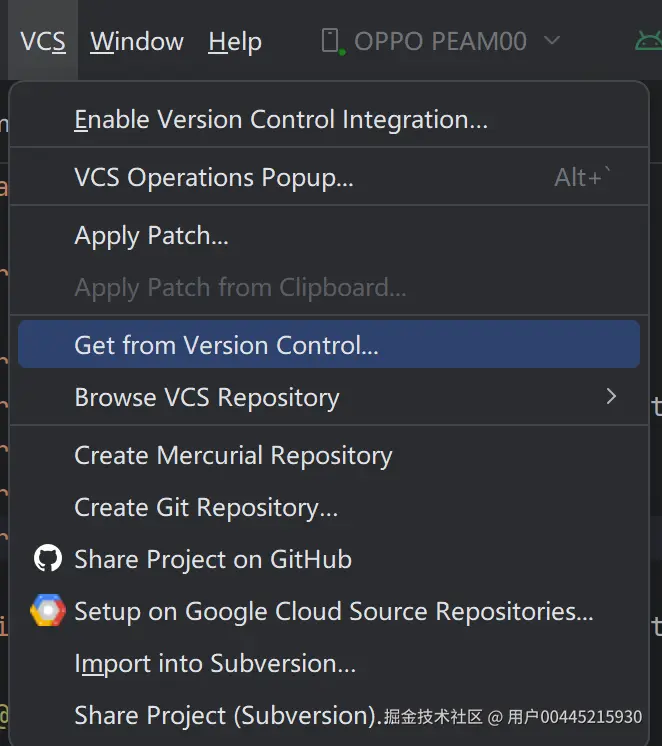Select Setup on Google Cloud Source Repositories

(x=334, y=611)
